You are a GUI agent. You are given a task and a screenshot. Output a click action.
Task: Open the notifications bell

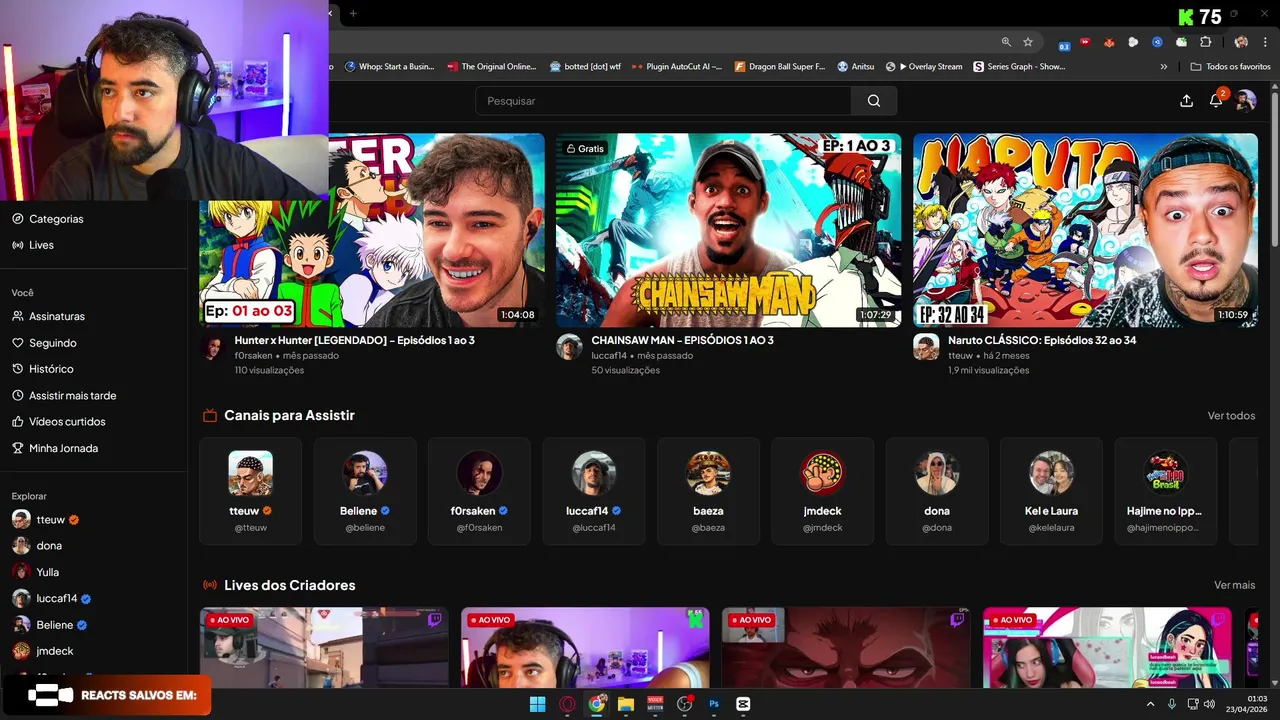1216,101
